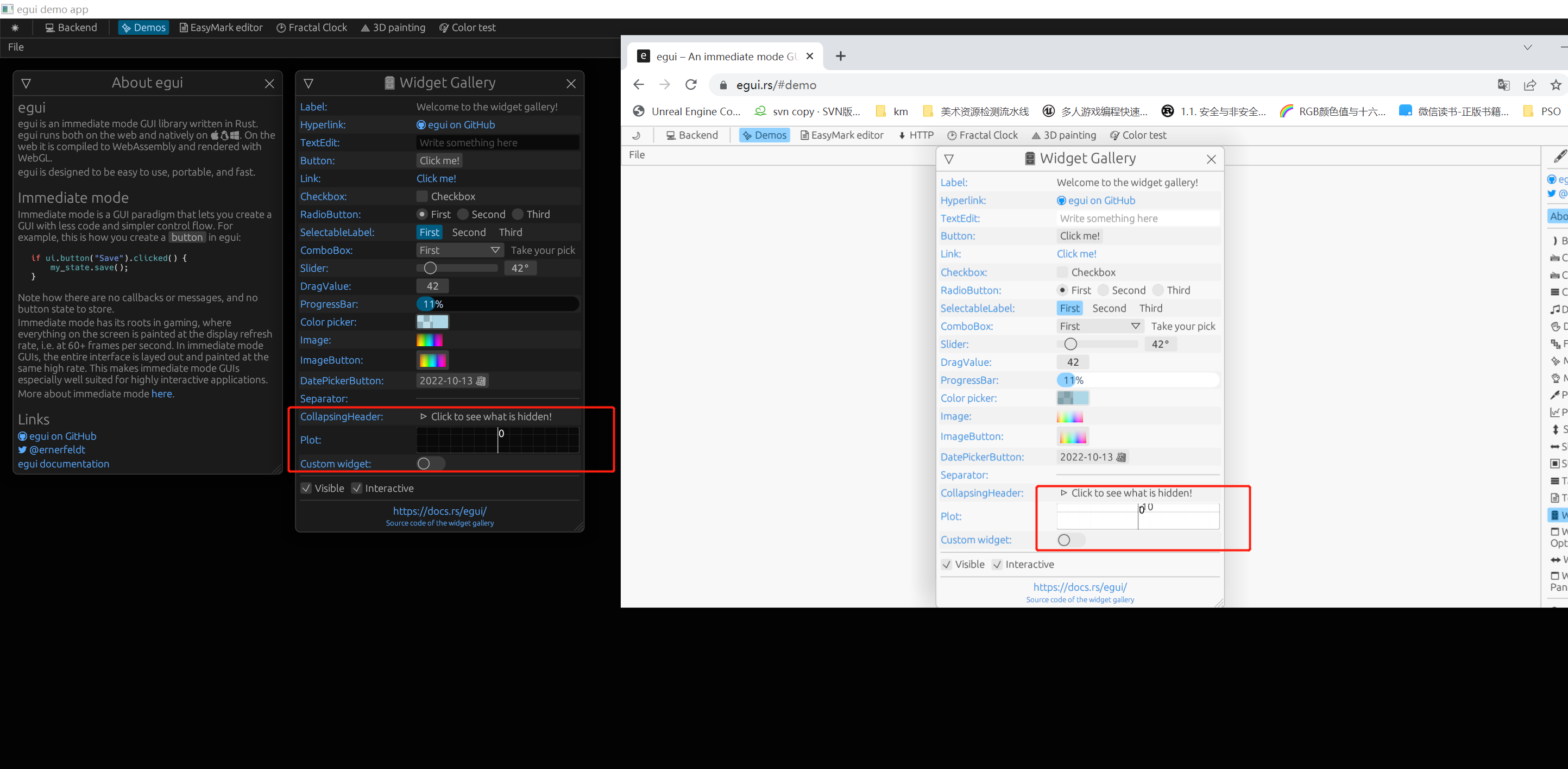Bookmark page with star icon
1568x769 pixels.
click(1556, 85)
